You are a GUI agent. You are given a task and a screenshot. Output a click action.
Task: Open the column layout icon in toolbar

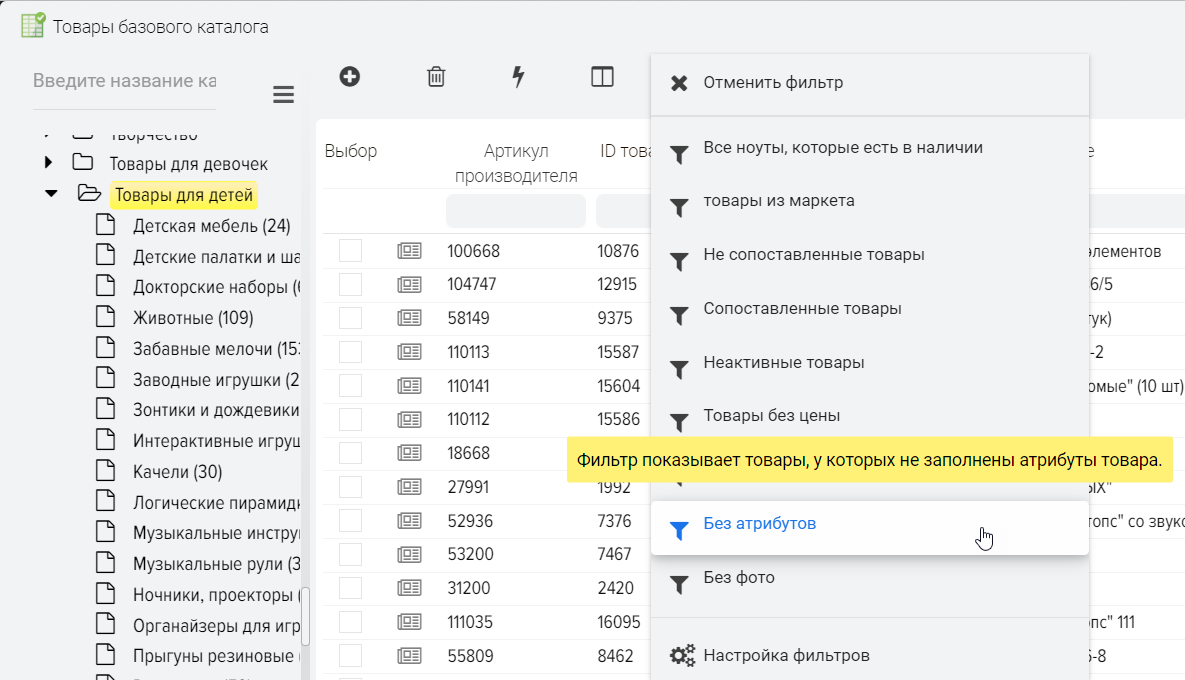602,77
